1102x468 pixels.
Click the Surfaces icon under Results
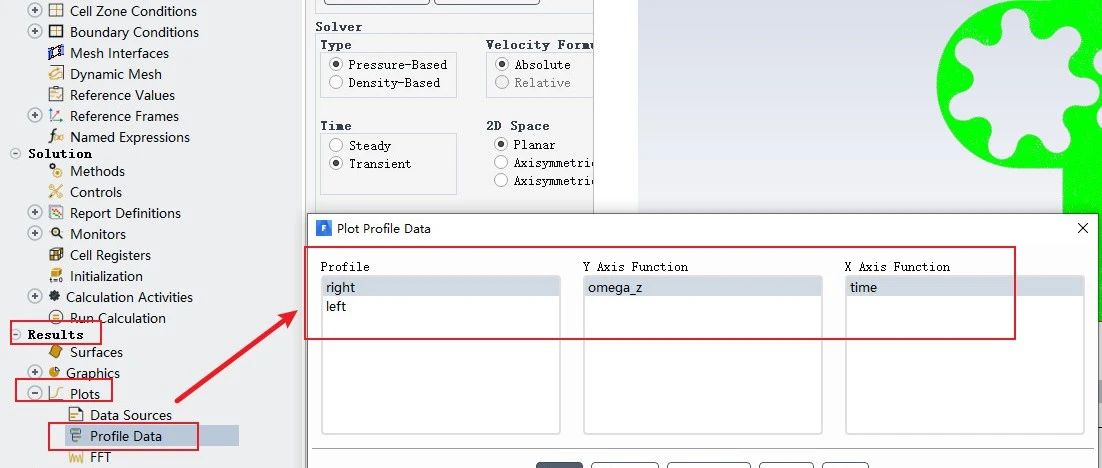(56, 352)
